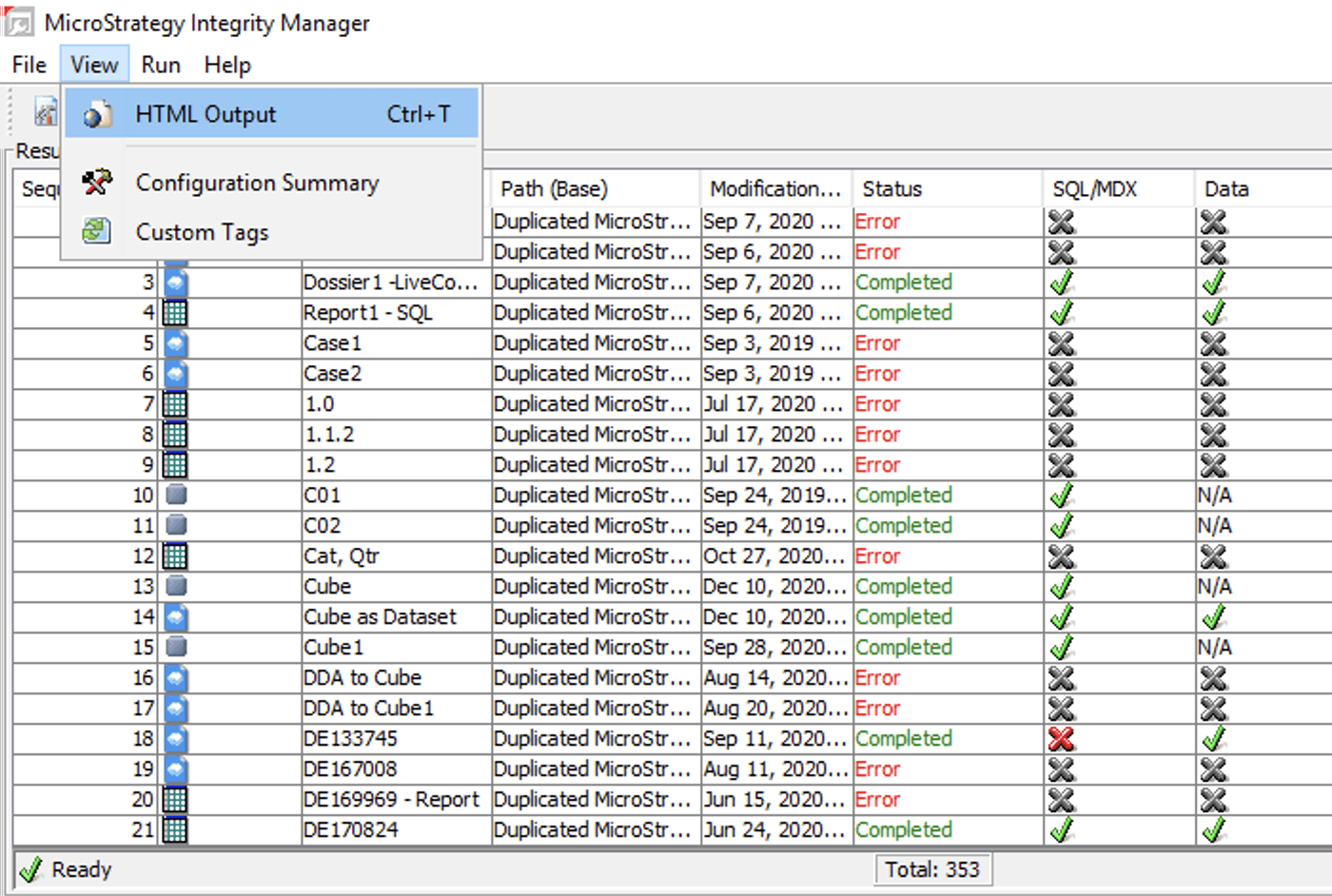
Task: Click the HTML Output globe icon
Action: [97, 115]
